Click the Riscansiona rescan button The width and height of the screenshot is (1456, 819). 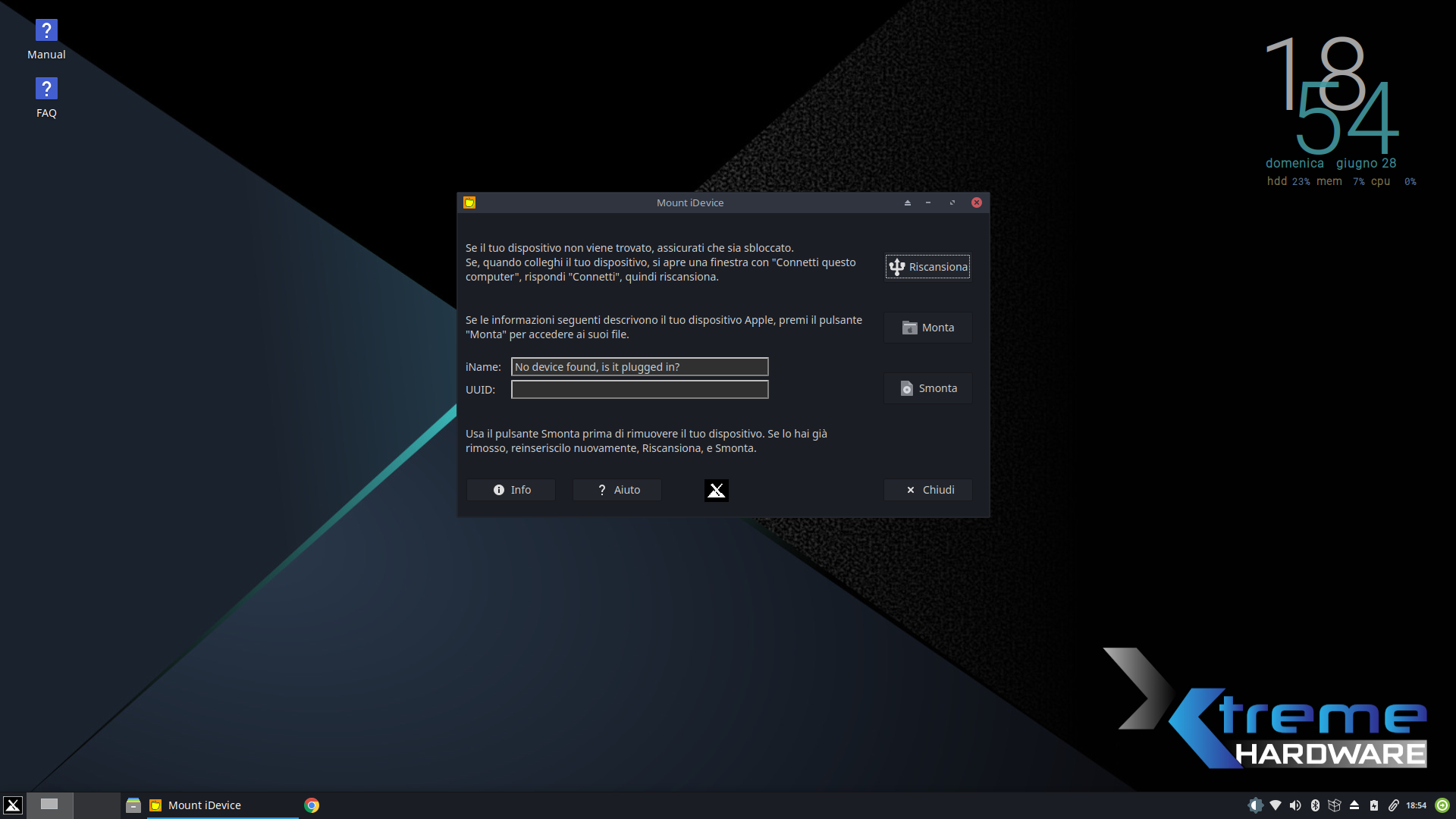tap(927, 267)
